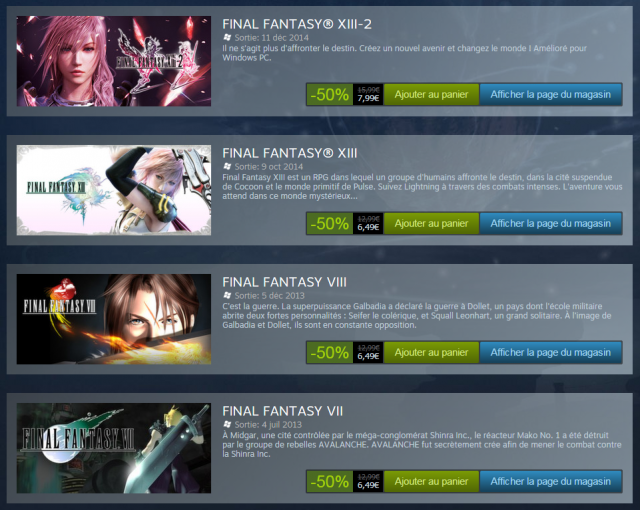640x510 pixels.
Task: Click the FINAL FANTASY® XIII title
Action: [290, 153]
